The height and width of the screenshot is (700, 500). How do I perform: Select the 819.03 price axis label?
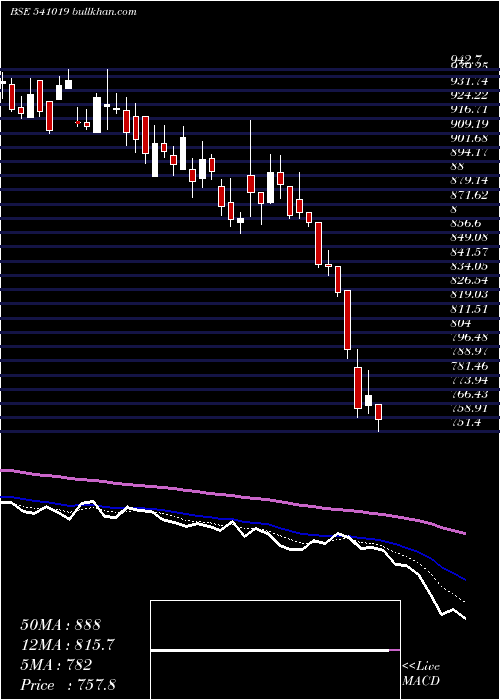469,295
